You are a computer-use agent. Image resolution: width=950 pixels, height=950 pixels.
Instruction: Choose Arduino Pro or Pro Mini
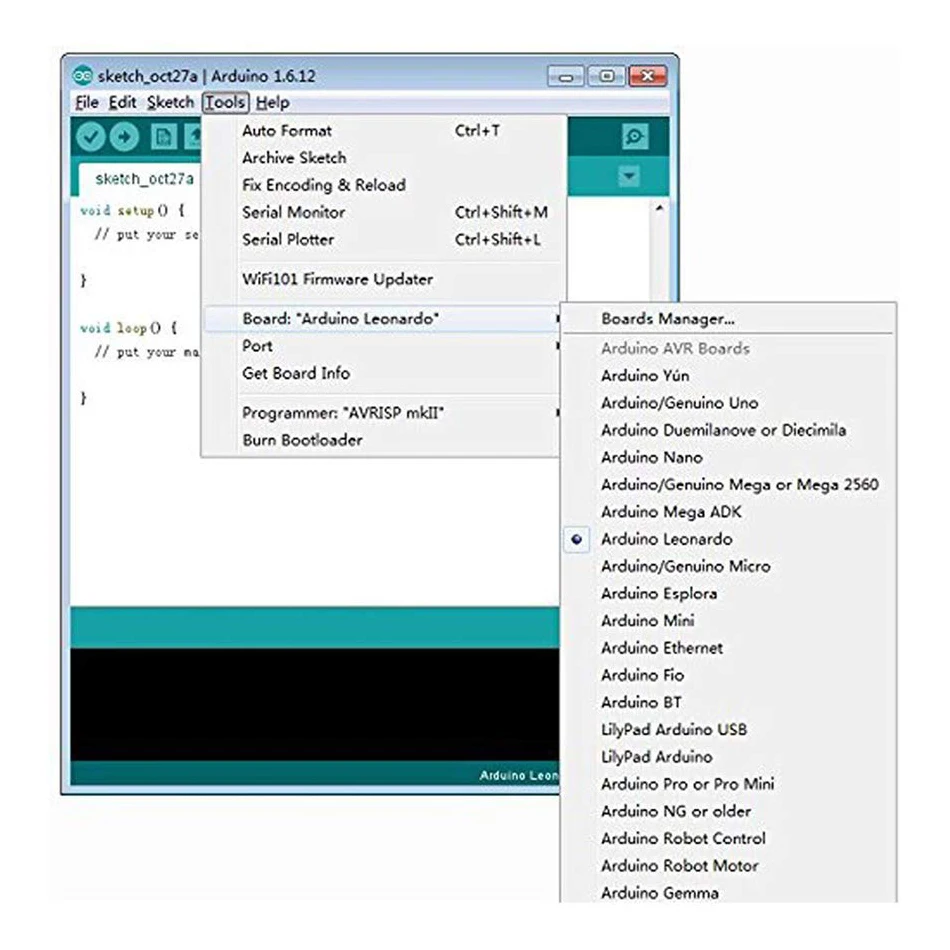[728, 784]
